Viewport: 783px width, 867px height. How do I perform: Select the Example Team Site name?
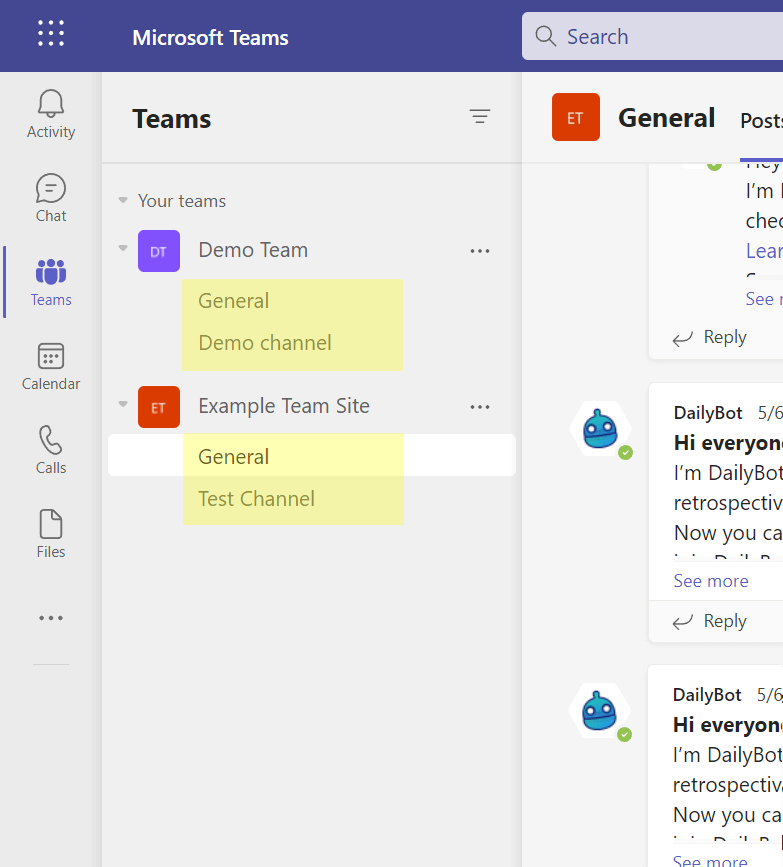tap(284, 406)
